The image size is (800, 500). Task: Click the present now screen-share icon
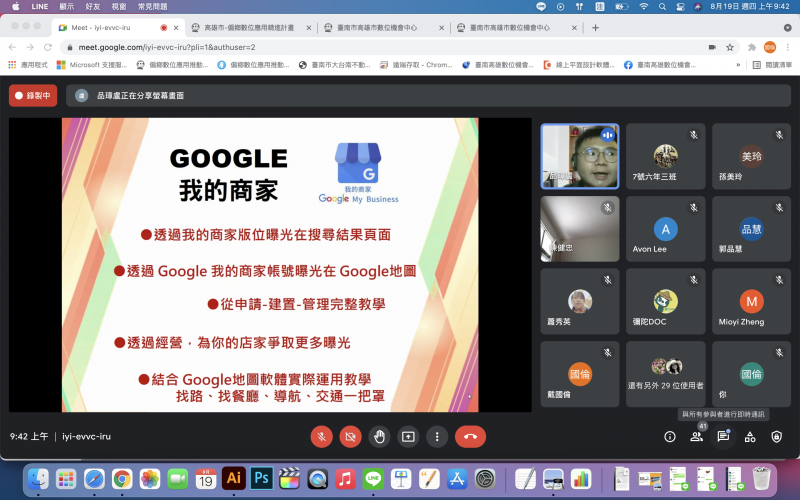pos(408,437)
